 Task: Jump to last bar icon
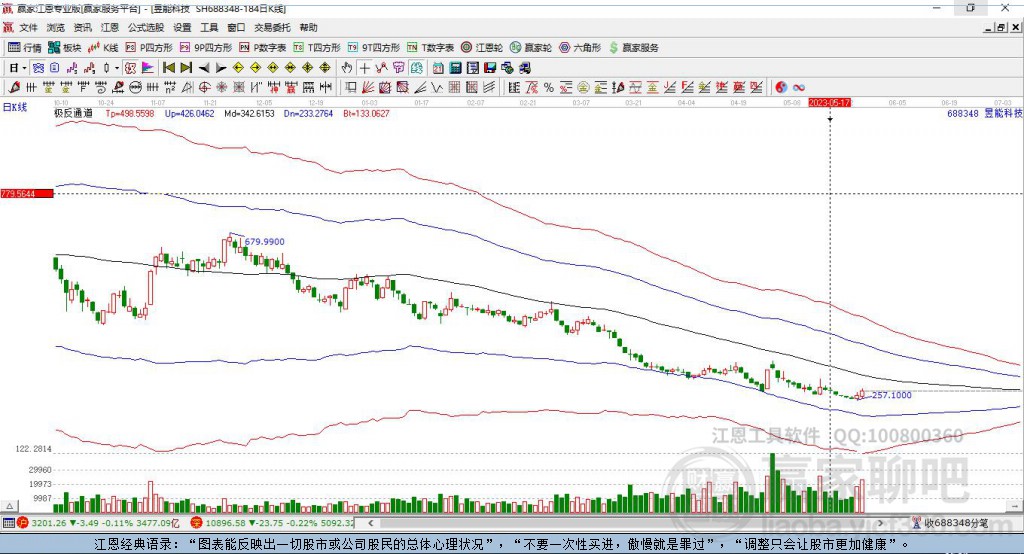click(x=186, y=68)
